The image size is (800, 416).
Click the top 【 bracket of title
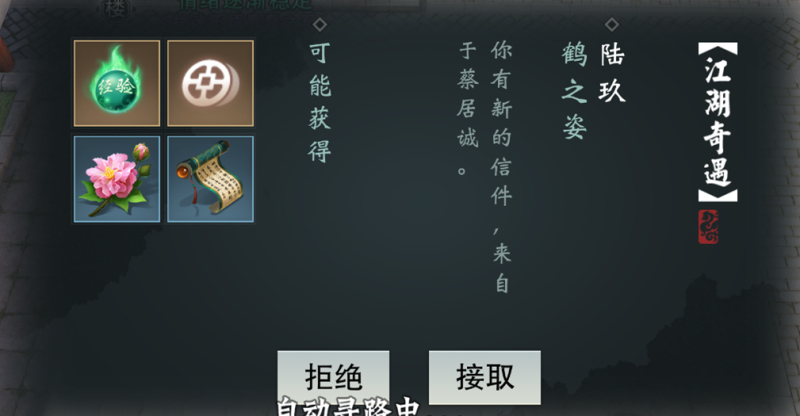(718, 48)
